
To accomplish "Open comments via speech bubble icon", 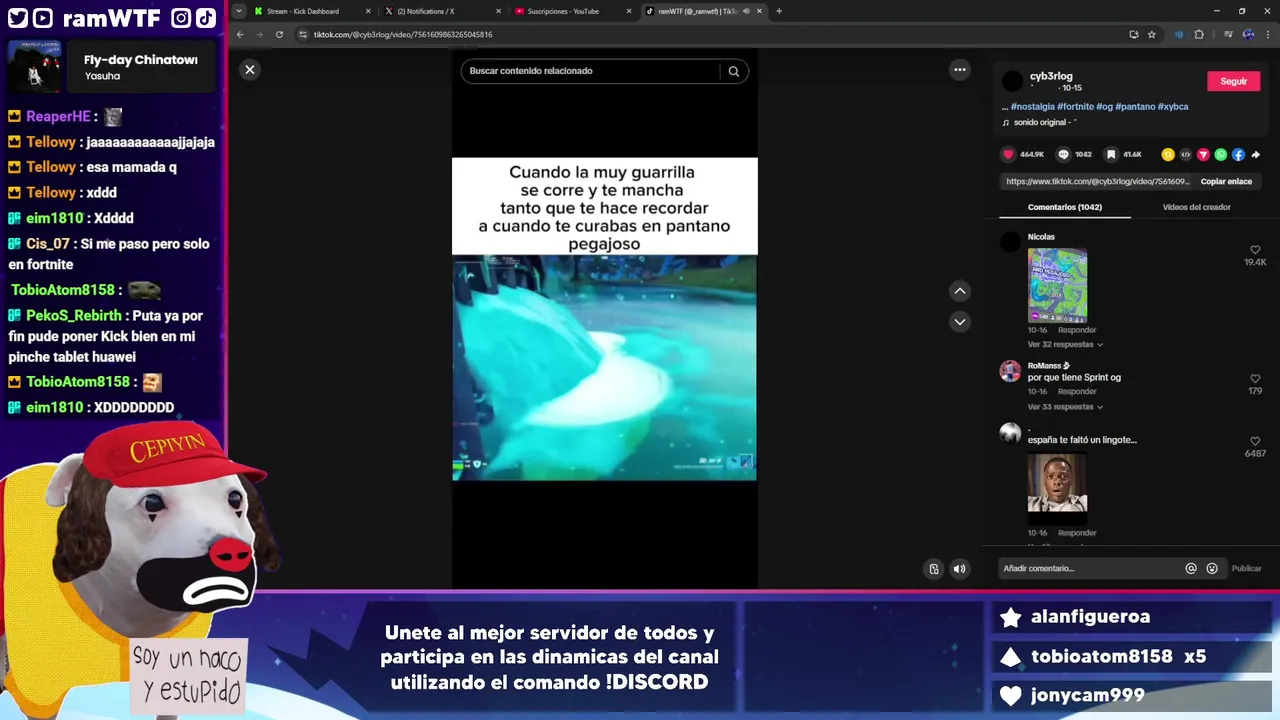I will [x=1063, y=154].
